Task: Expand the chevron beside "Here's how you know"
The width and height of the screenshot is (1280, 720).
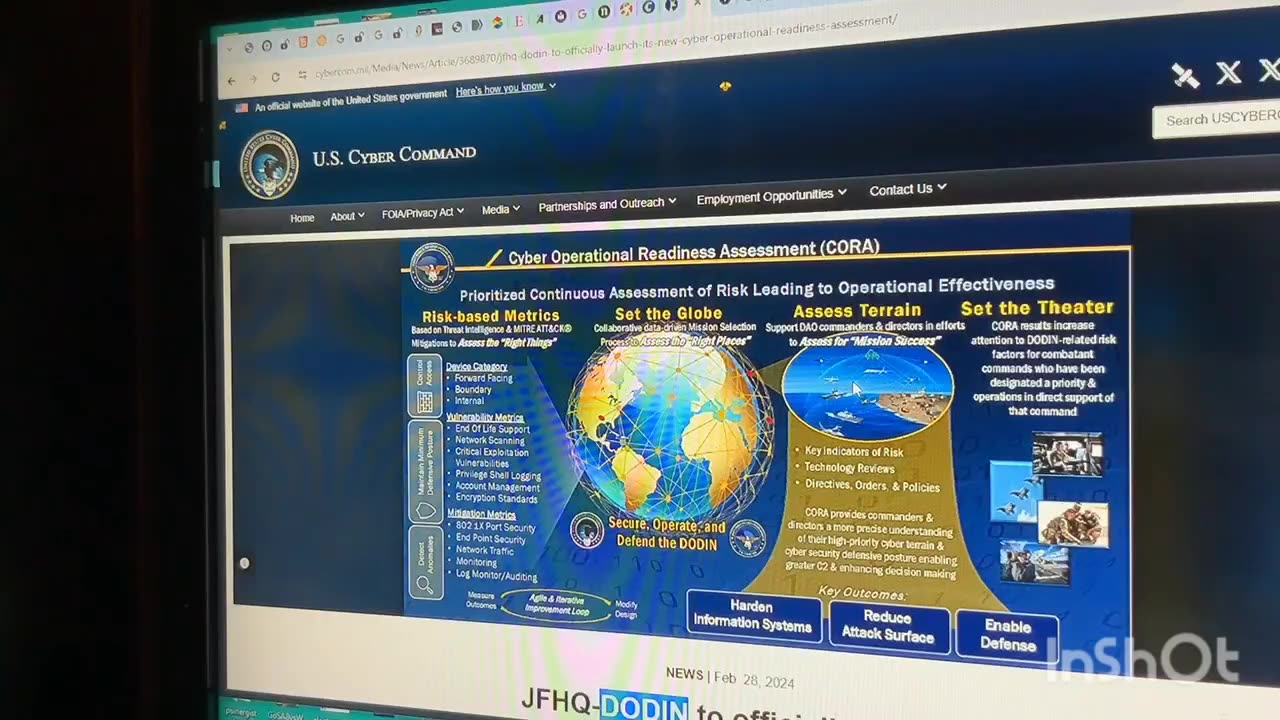Action: pos(552,86)
